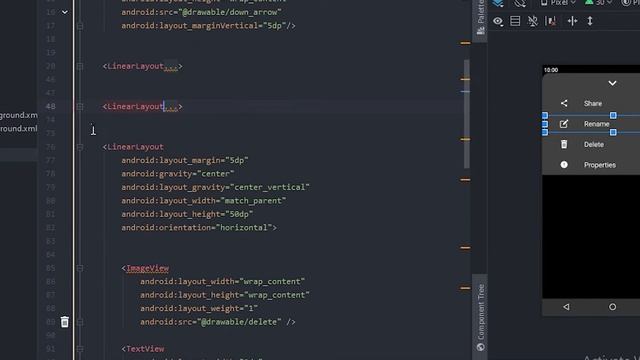The height and width of the screenshot is (360, 640).
Task: Select the Share icon in preview
Action: (x=564, y=103)
